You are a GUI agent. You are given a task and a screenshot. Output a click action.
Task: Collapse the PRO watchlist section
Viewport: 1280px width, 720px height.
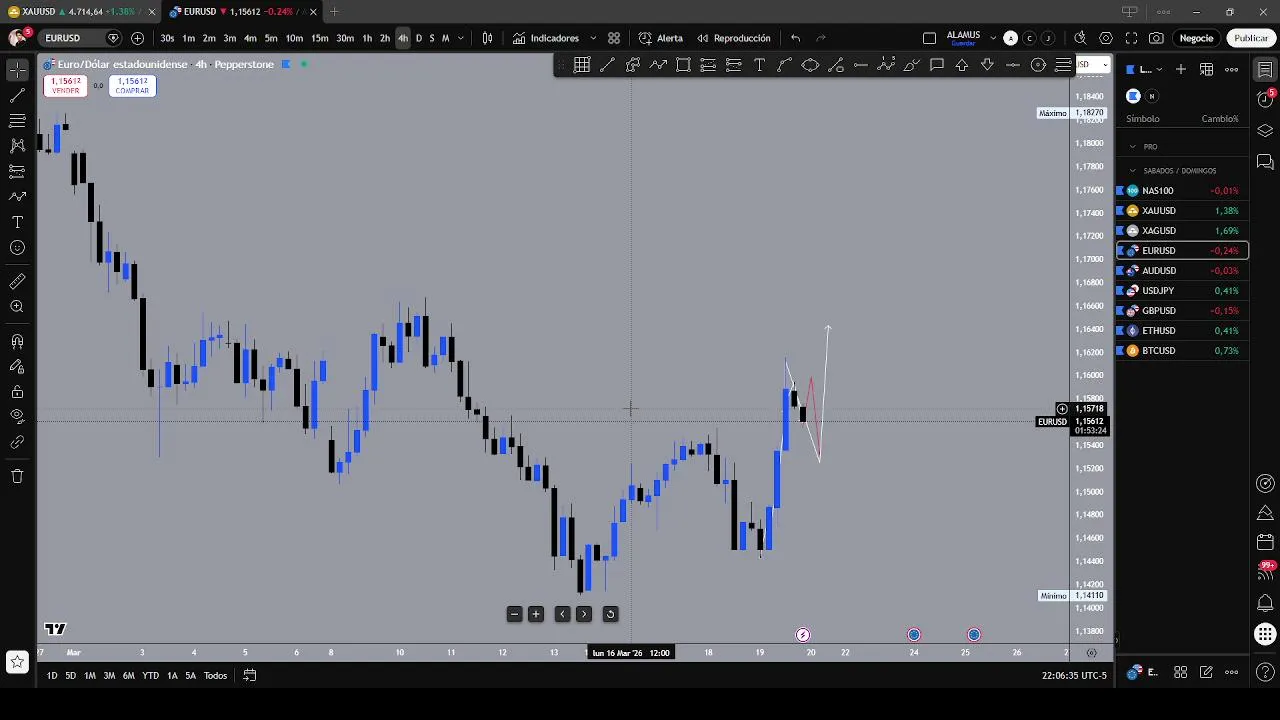(1133, 146)
